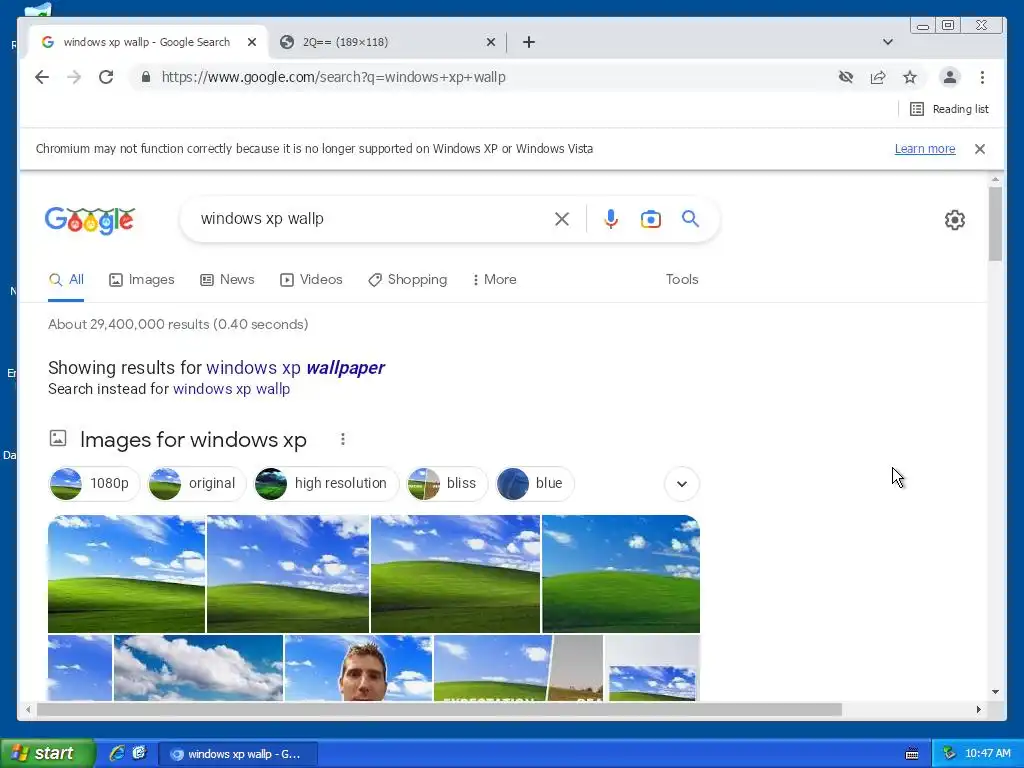The height and width of the screenshot is (768, 1024).
Task: Click the Google holiday logo
Action: 90,220
